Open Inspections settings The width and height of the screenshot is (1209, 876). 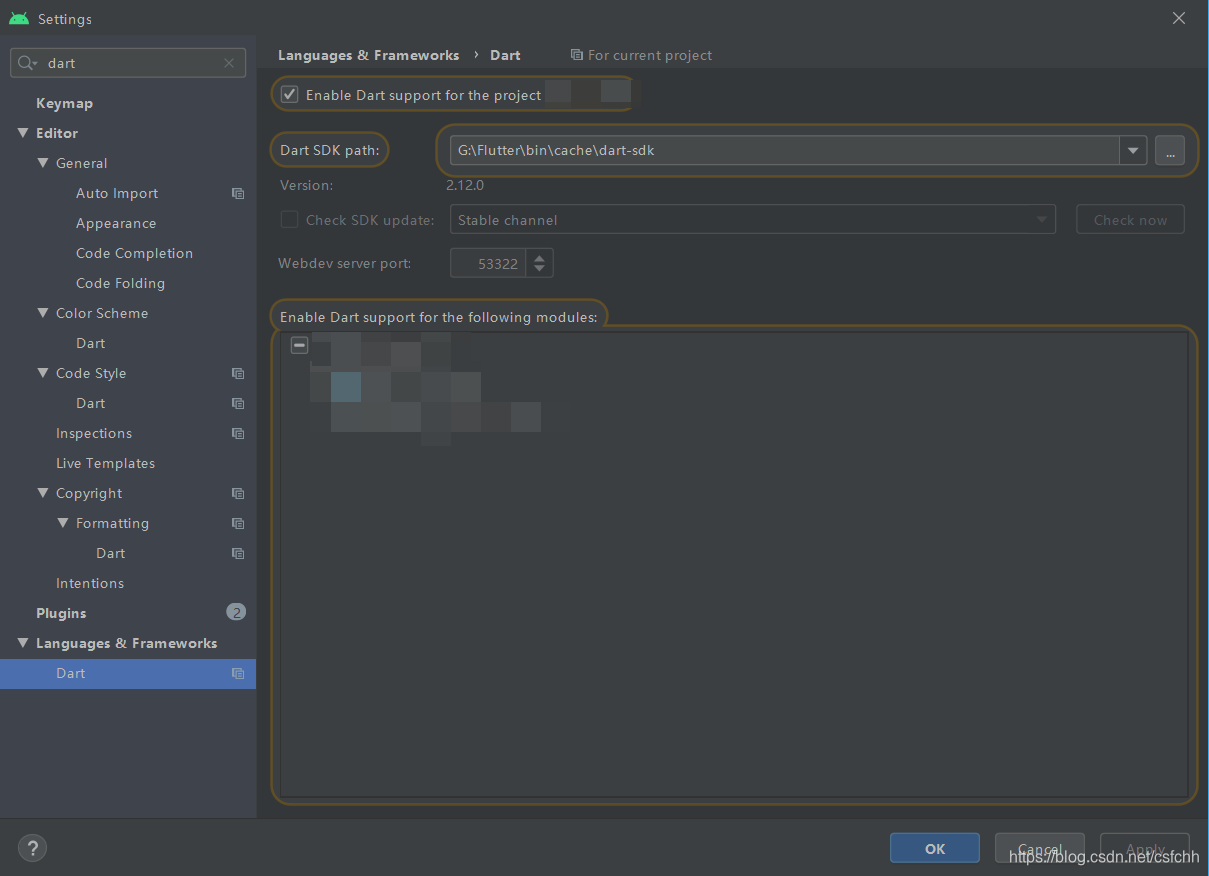pos(94,433)
